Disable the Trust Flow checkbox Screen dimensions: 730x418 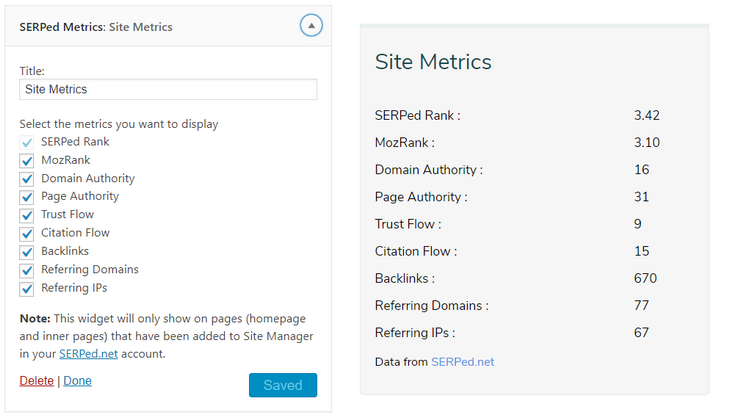pyautogui.click(x=27, y=215)
